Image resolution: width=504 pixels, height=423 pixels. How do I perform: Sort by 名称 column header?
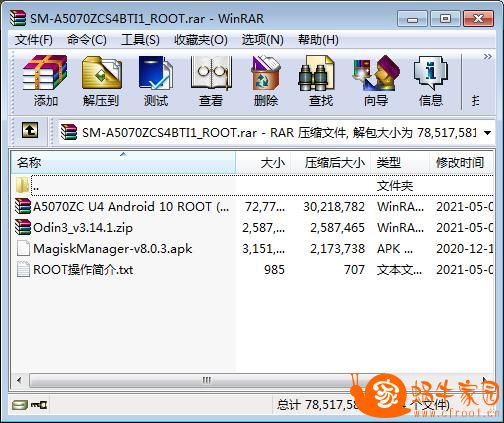point(123,163)
